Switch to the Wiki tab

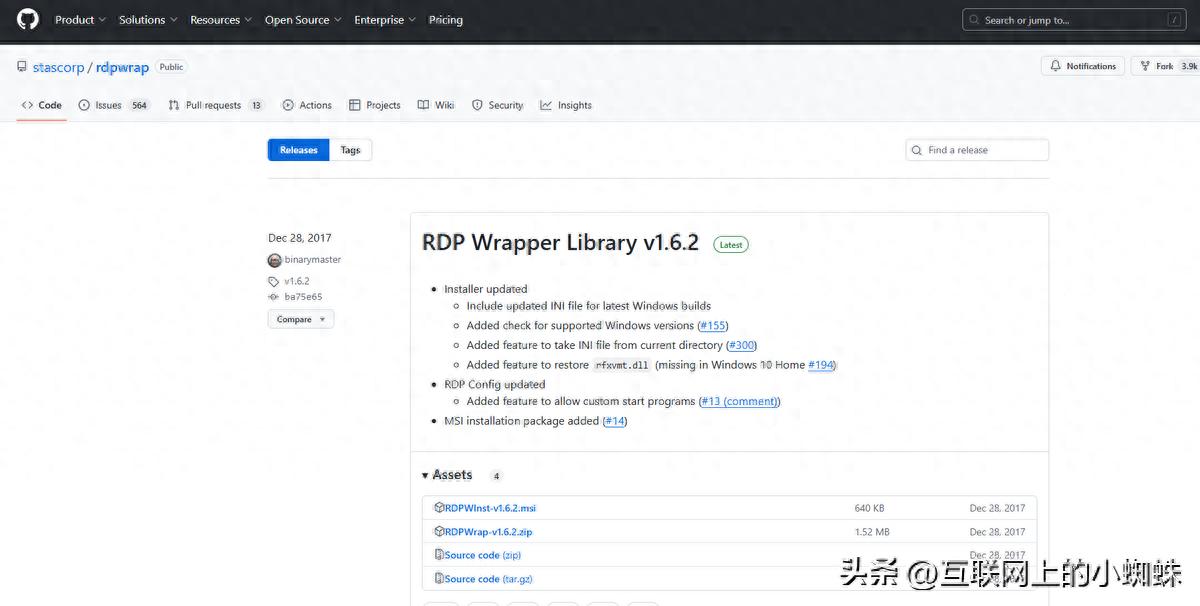click(x=436, y=105)
